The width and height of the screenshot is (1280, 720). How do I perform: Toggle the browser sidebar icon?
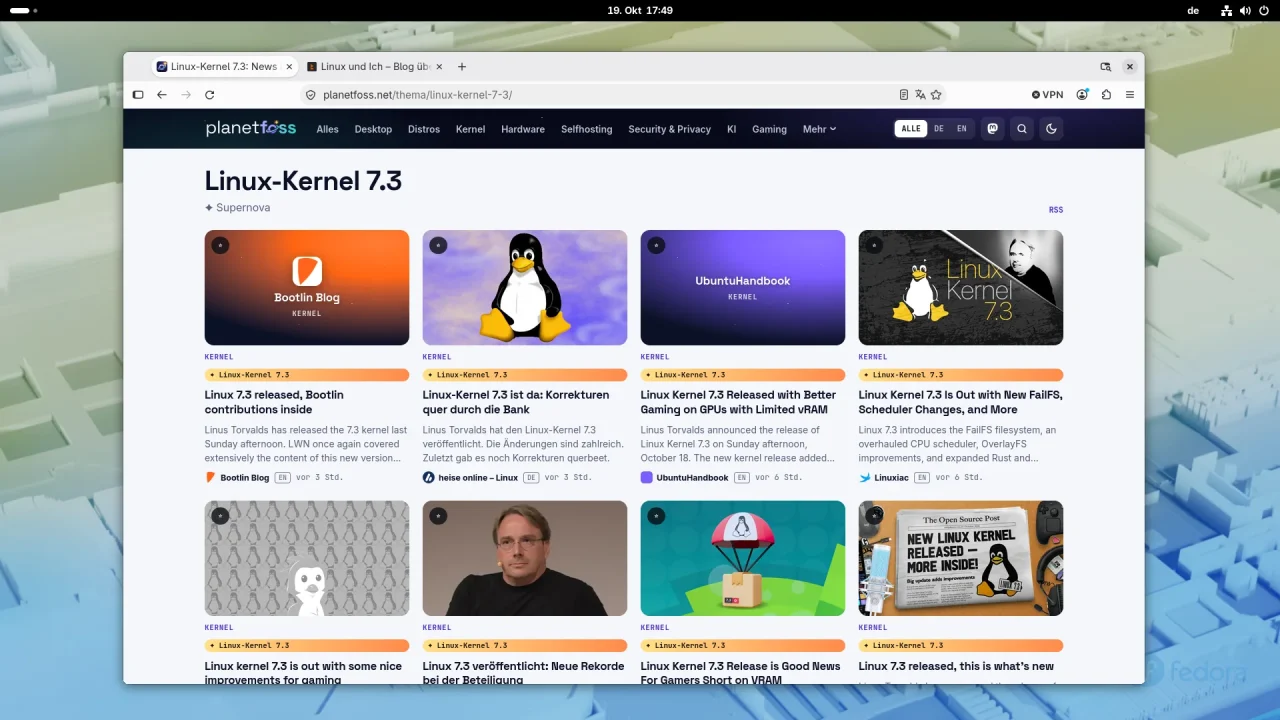[138, 95]
